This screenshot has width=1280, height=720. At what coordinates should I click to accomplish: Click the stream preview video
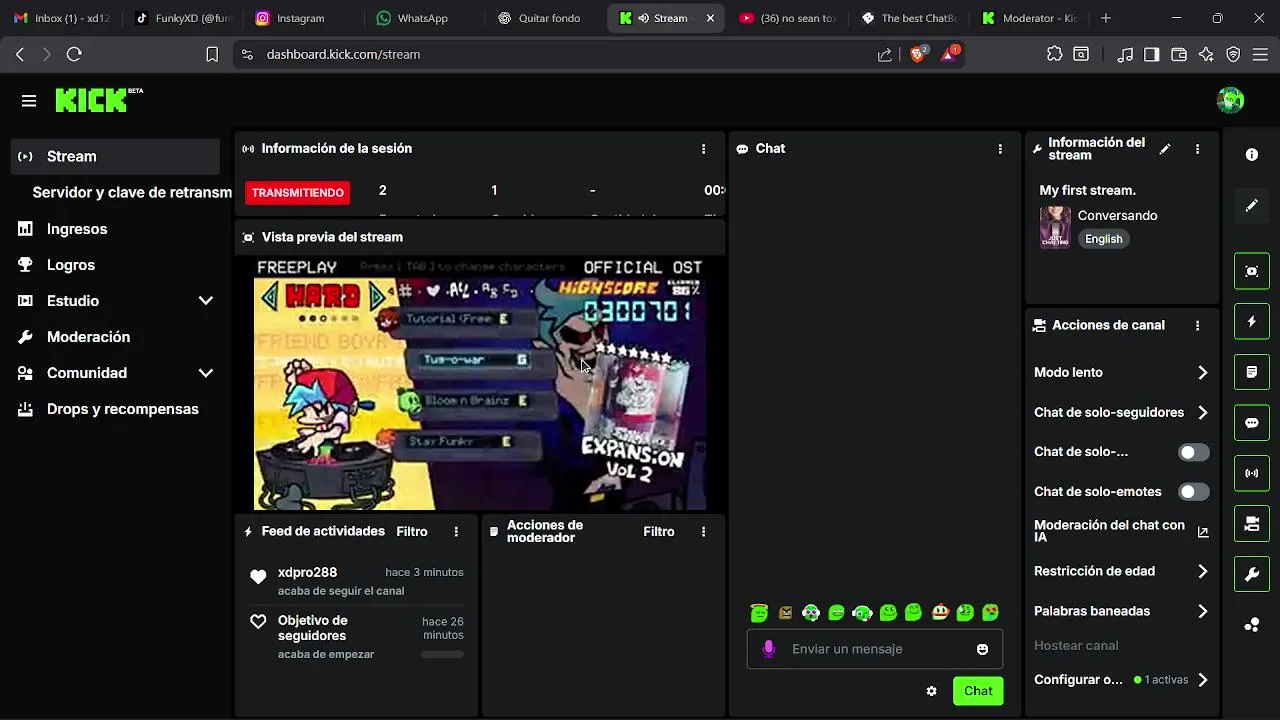[480, 384]
